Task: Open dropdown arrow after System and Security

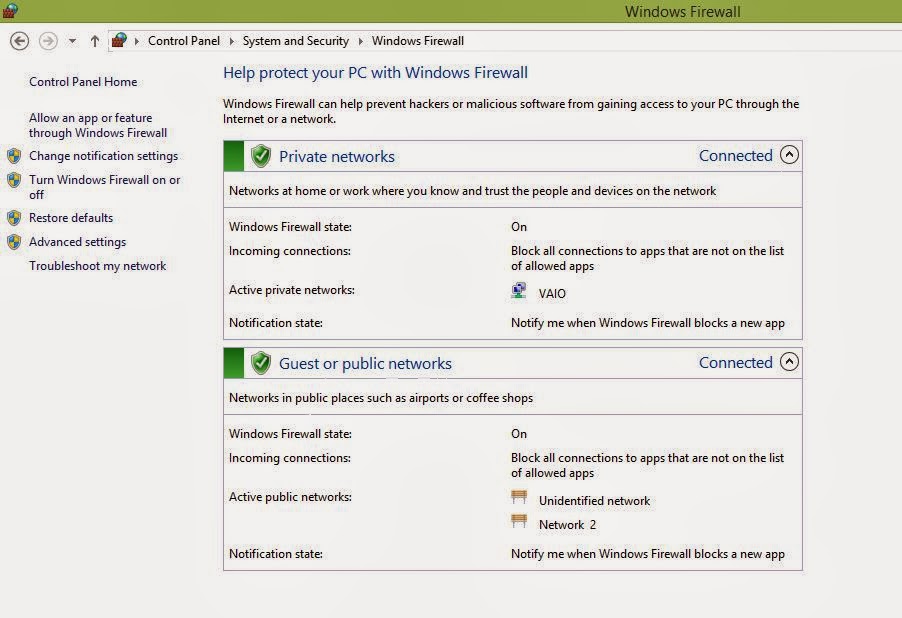Action: click(x=361, y=41)
